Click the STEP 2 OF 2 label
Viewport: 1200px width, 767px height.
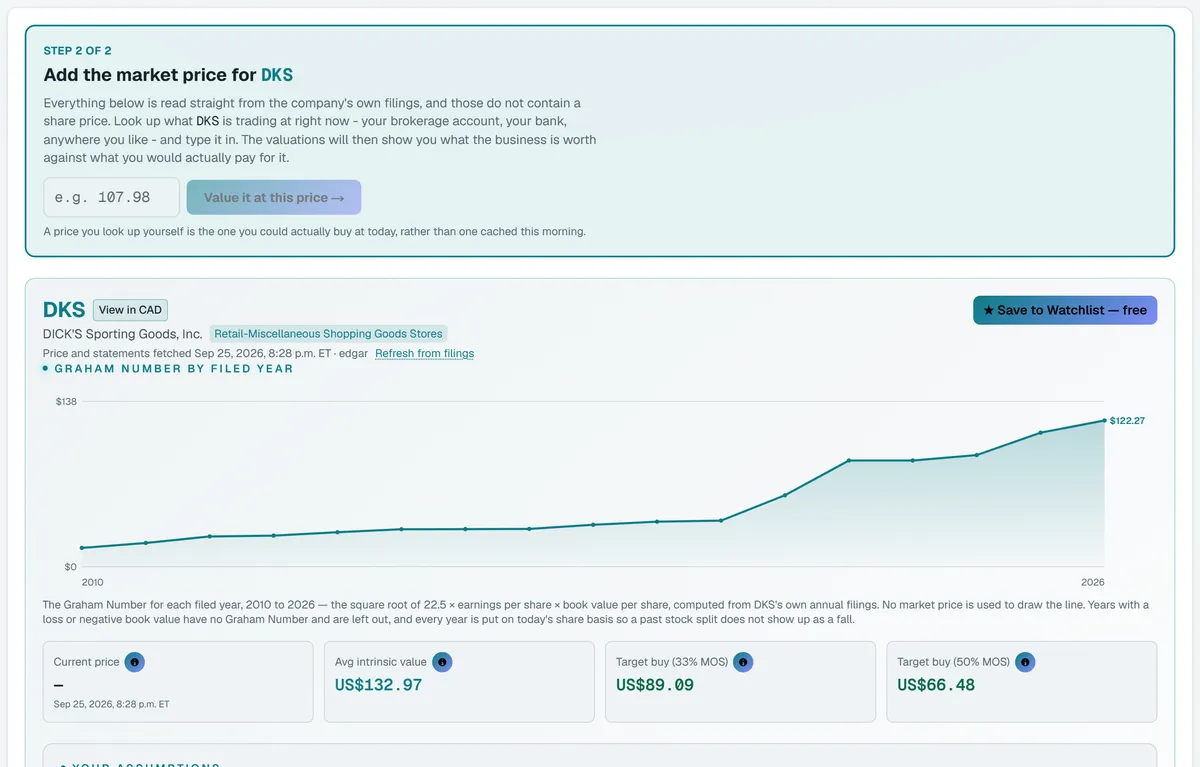(78, 50)
